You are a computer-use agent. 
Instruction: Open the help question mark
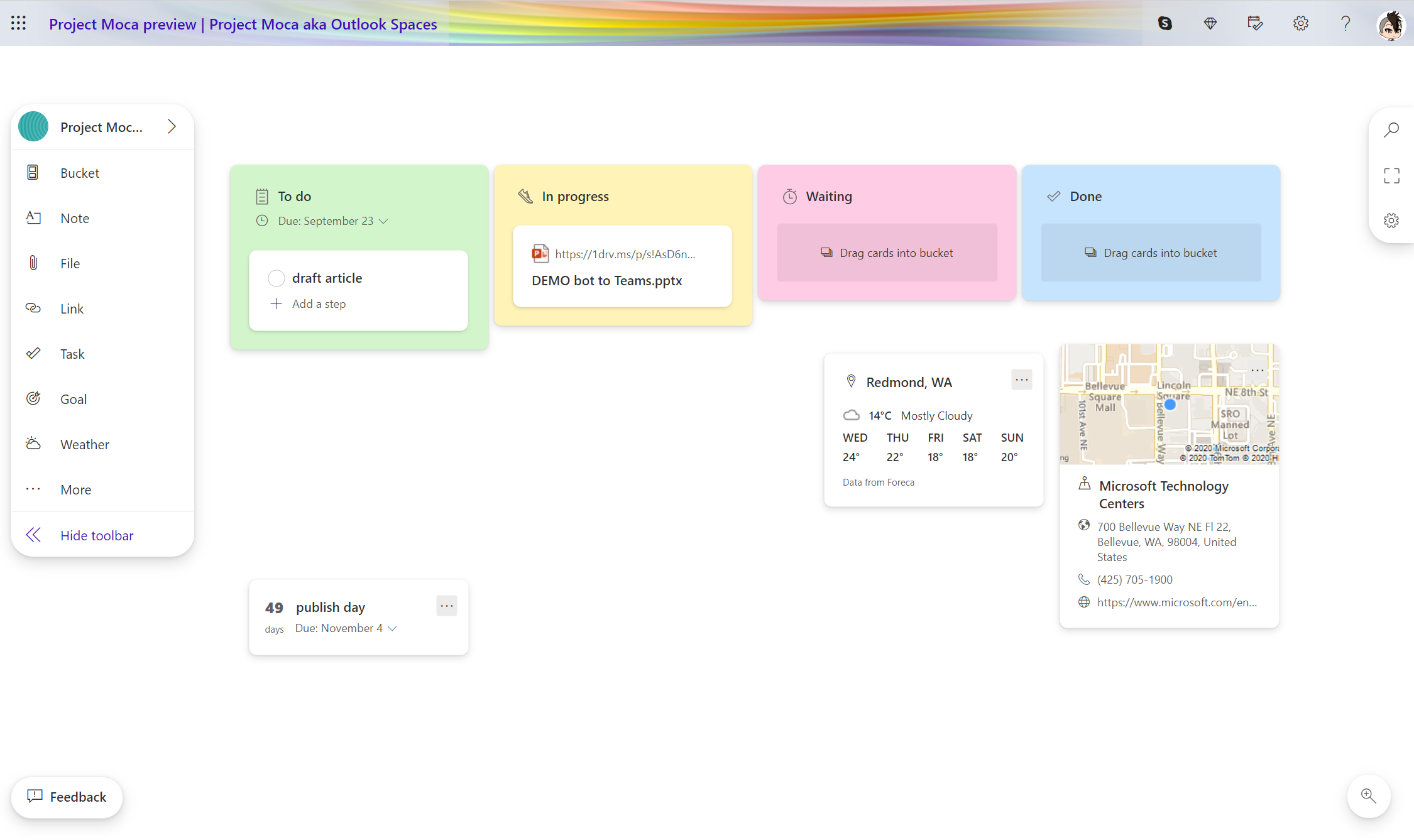(x=1345, y=23)
